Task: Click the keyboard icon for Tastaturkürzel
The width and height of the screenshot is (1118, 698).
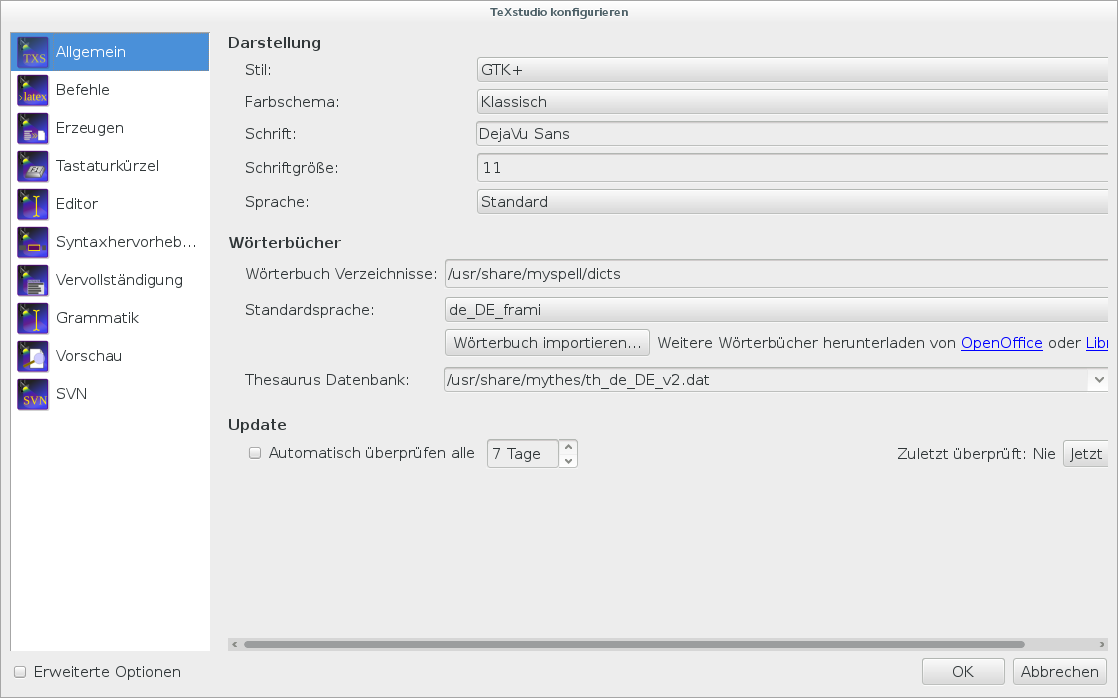Action: pyautogui.click(x=33, y=166)
